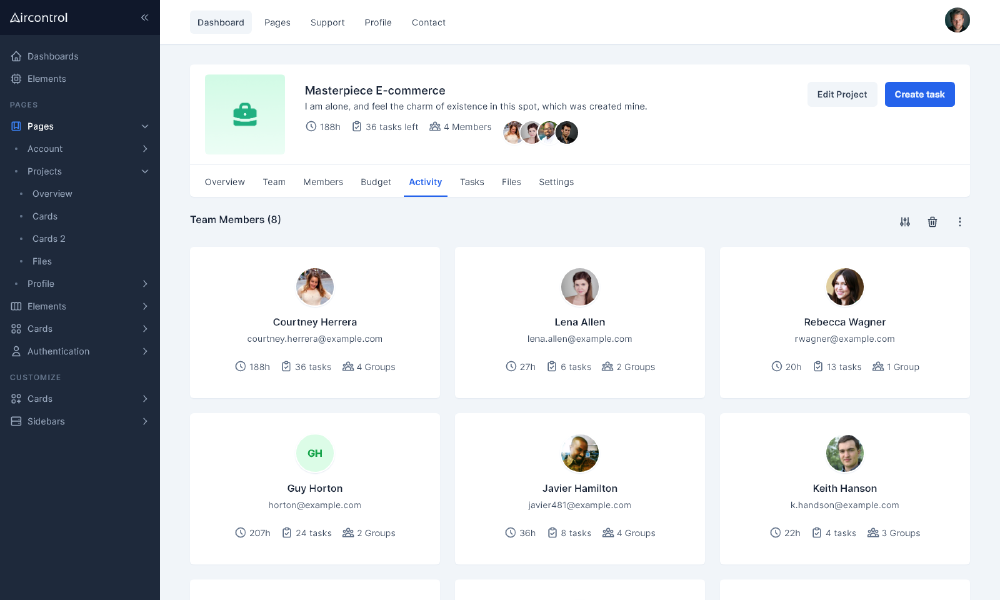Select the Dashboards icon in the sidebar

point(14,56)
